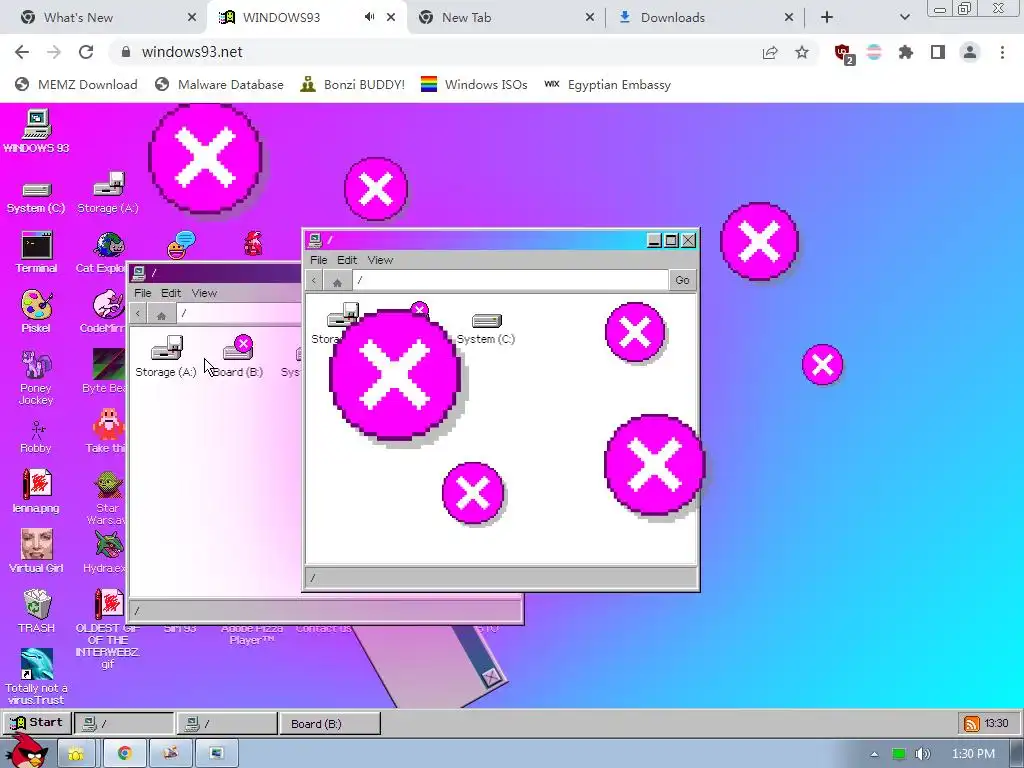The width and height of the screenshot is (1024, 768).
Task: Select the Board (B:) taskbar button
Action: [330, 724]
